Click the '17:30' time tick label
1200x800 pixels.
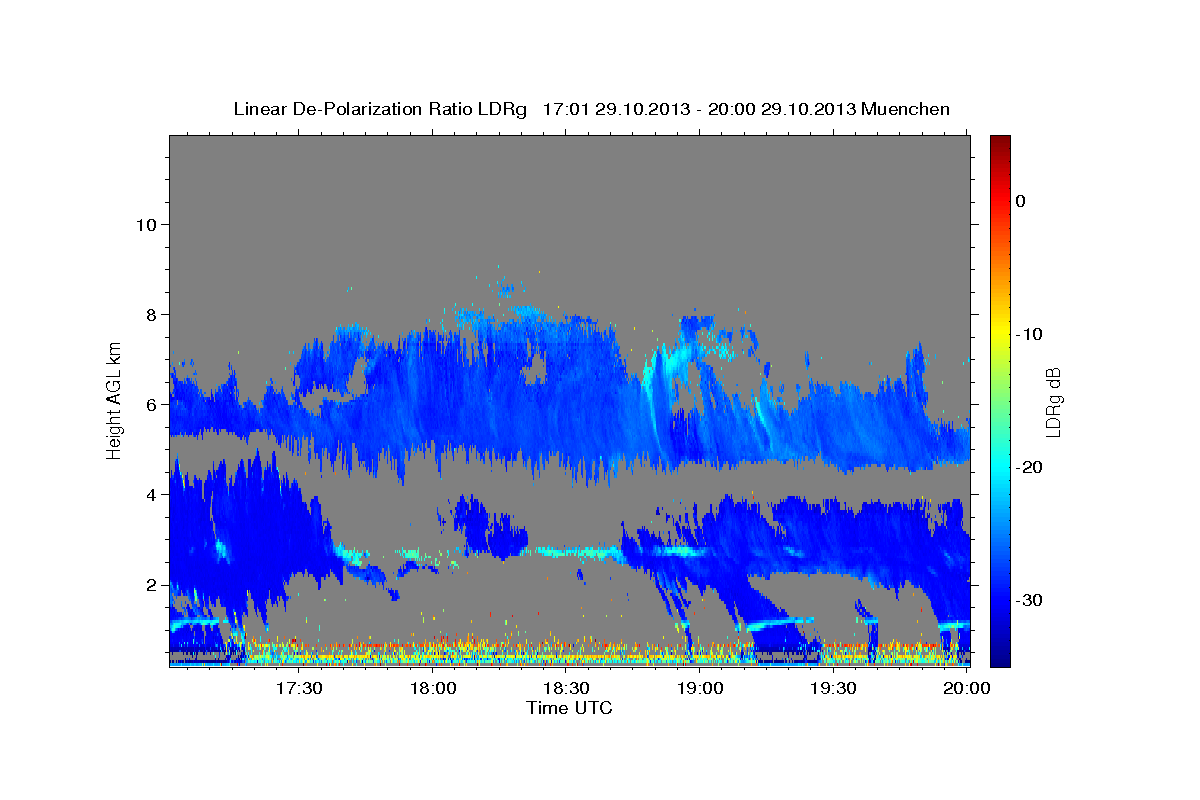tap(299, 688)
